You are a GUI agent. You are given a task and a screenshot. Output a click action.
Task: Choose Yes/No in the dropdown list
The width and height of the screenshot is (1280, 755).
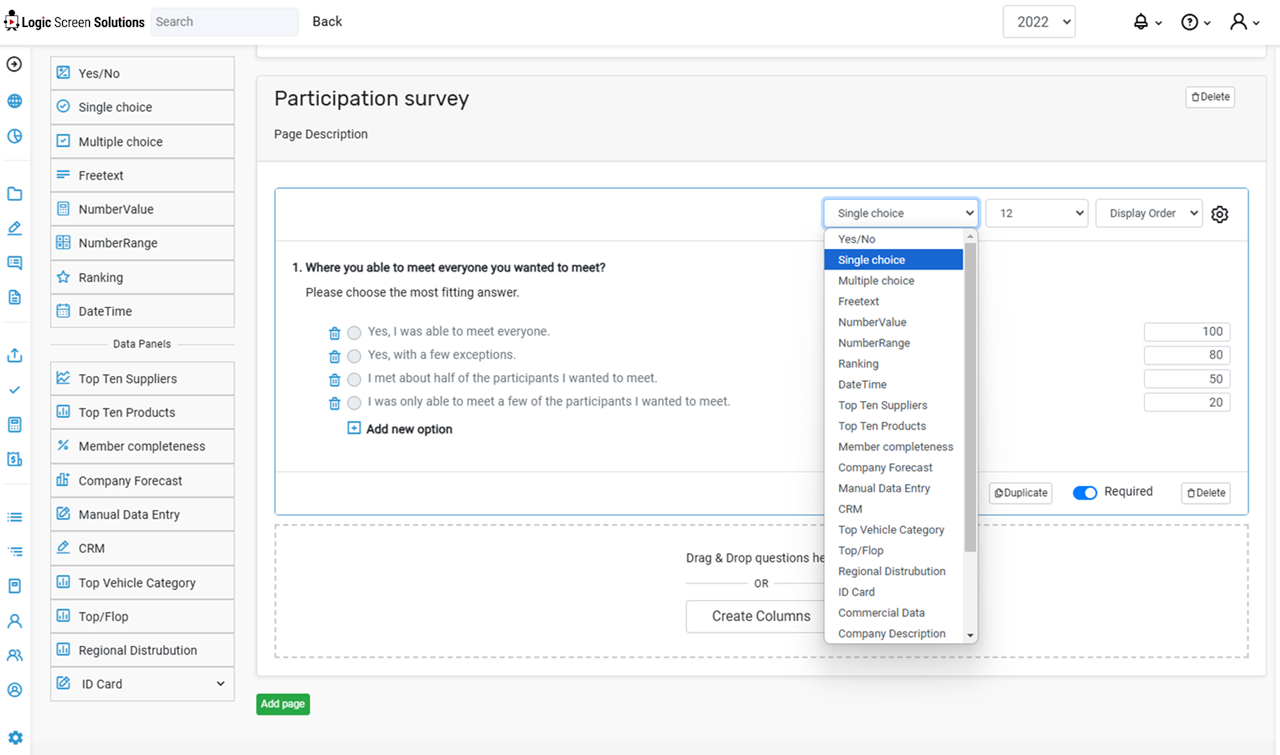[894, 239]
